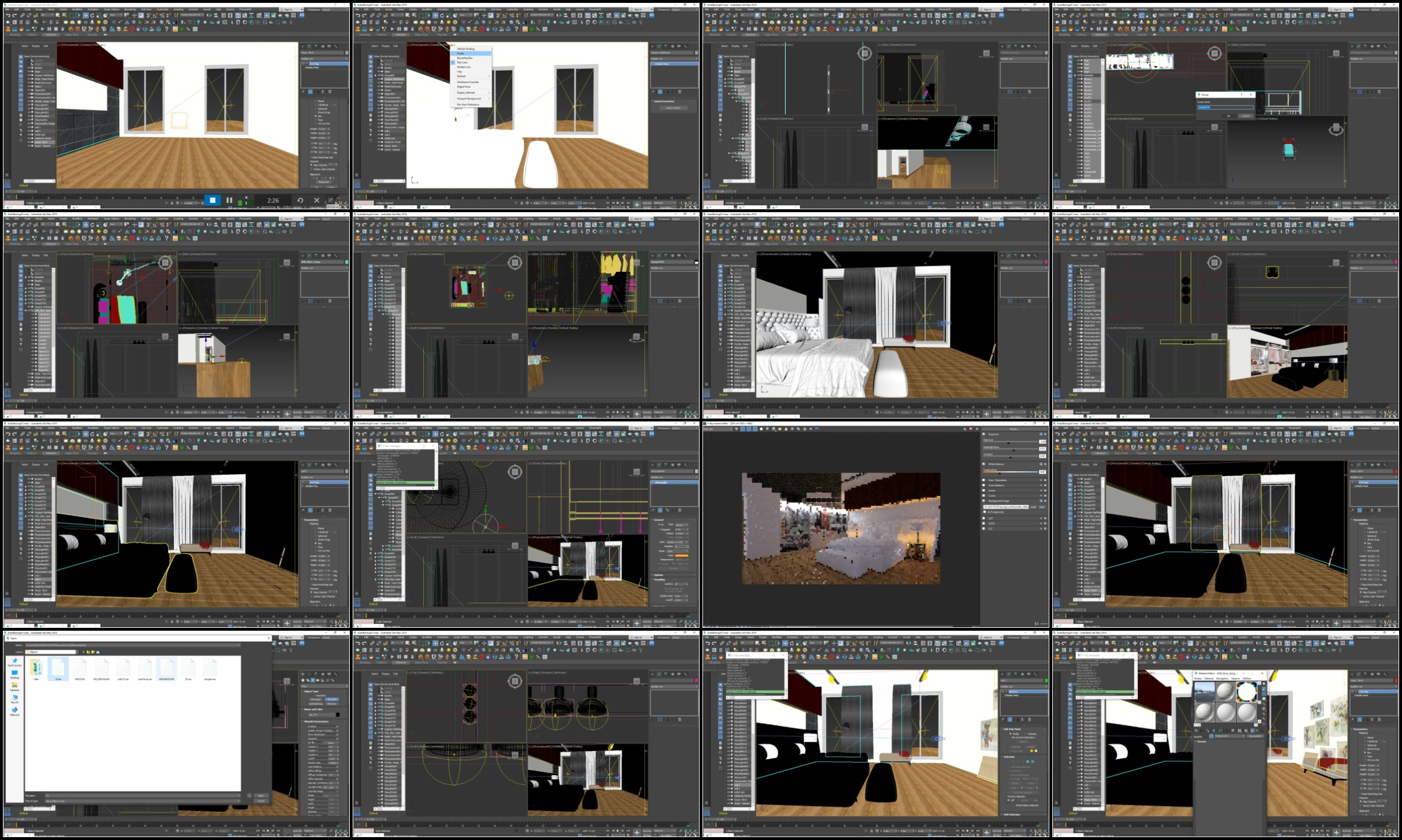Open the view menu icon in Open dialog
The height and width of the screenshot is (840, 1402).
98,652
